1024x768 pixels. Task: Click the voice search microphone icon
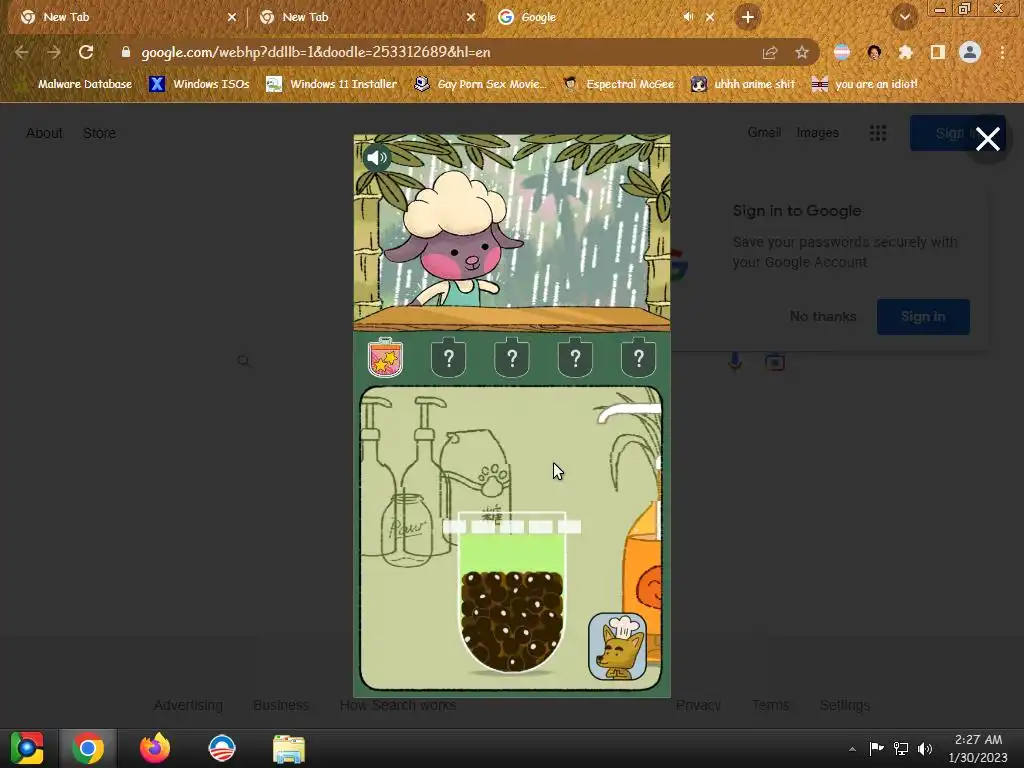735,361
